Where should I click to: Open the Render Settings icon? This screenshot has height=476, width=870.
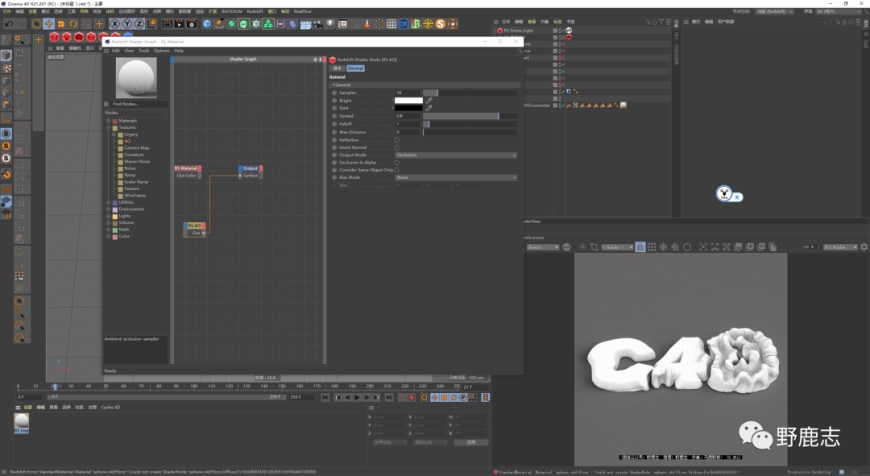(x=192, y=24)
